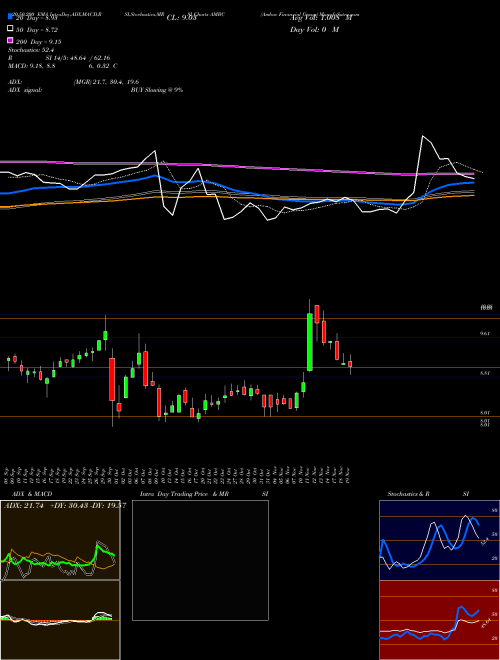Select the '200 Day = 9.15' label
The height and width of the screenshot is (660, 500).
tap(38, 42)
